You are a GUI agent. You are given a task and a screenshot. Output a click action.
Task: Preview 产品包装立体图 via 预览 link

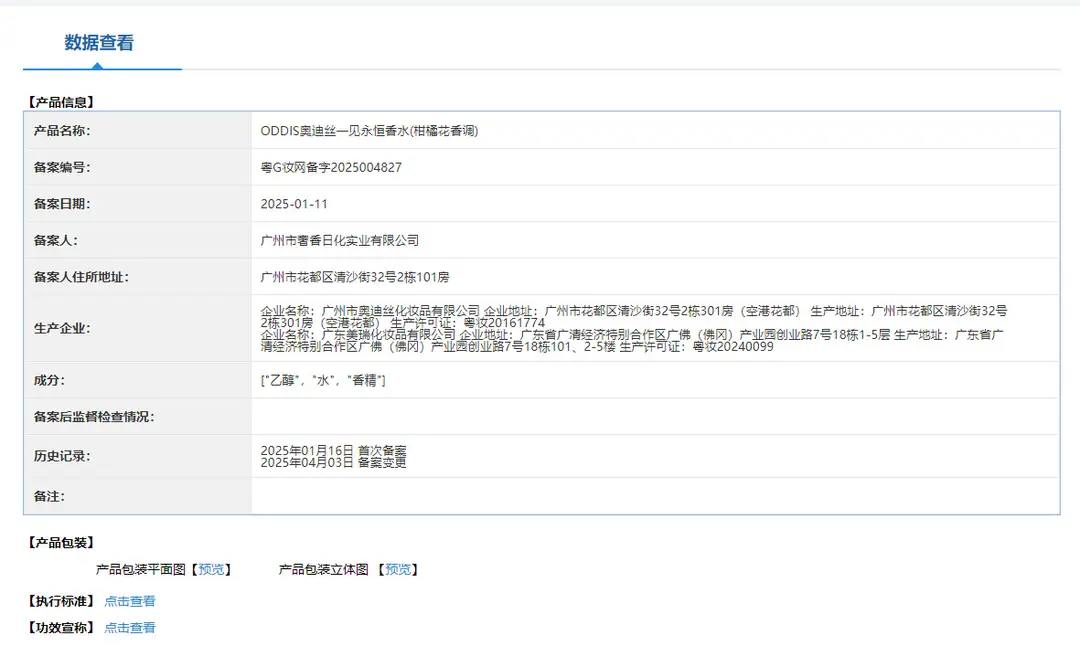[x=397, y=569]
